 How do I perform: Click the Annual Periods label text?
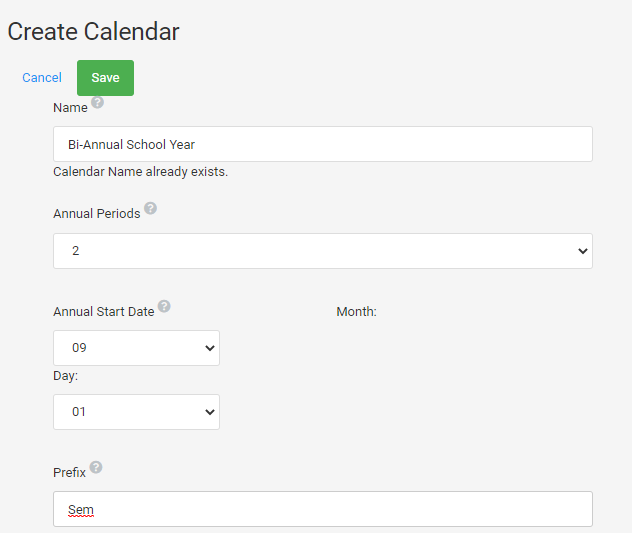tap(97, 214)
